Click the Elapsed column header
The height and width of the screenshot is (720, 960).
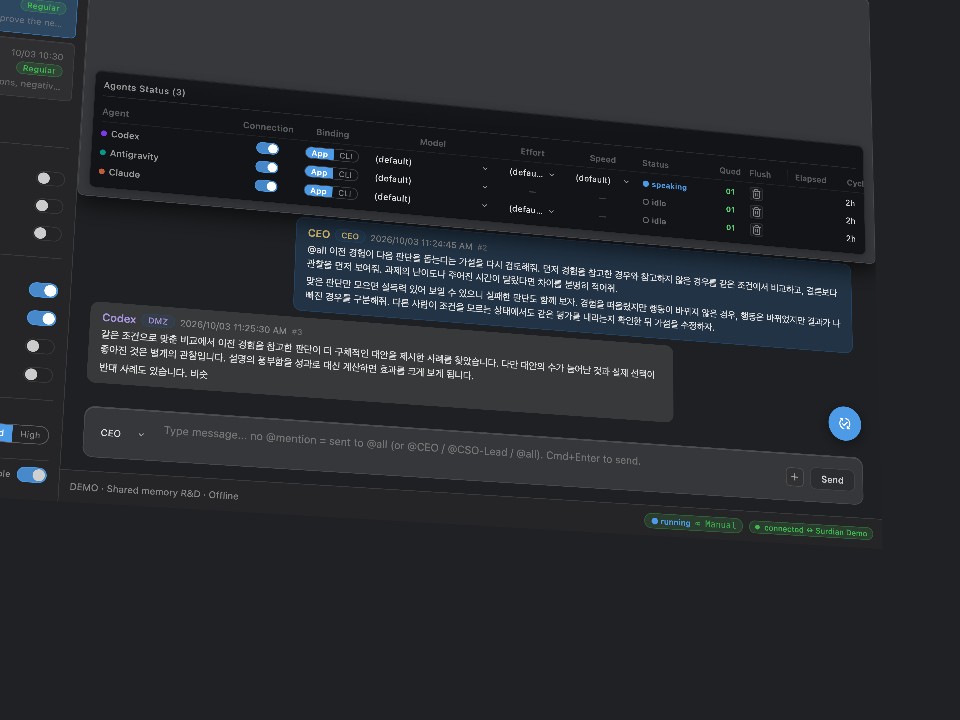pos(811,179)
